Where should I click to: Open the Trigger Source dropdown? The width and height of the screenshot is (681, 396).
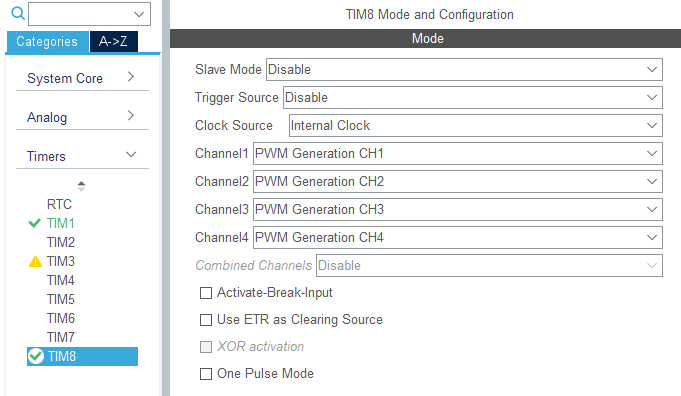pos(473,98)
